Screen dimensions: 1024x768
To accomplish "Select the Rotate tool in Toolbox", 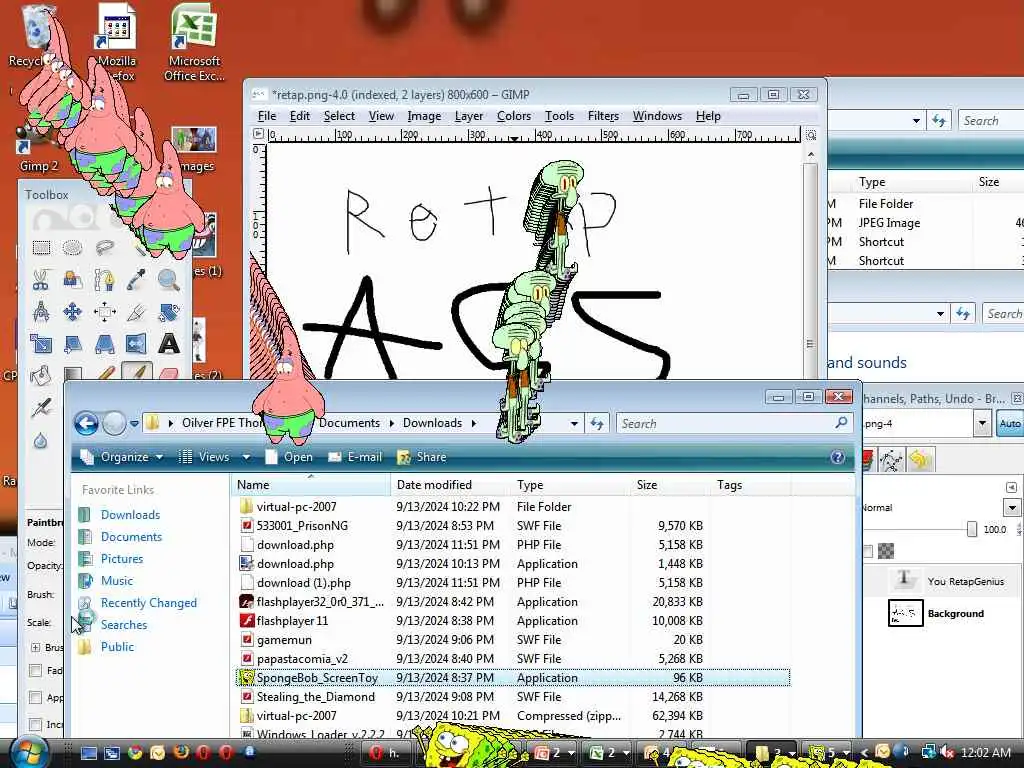I will [168, 312].
